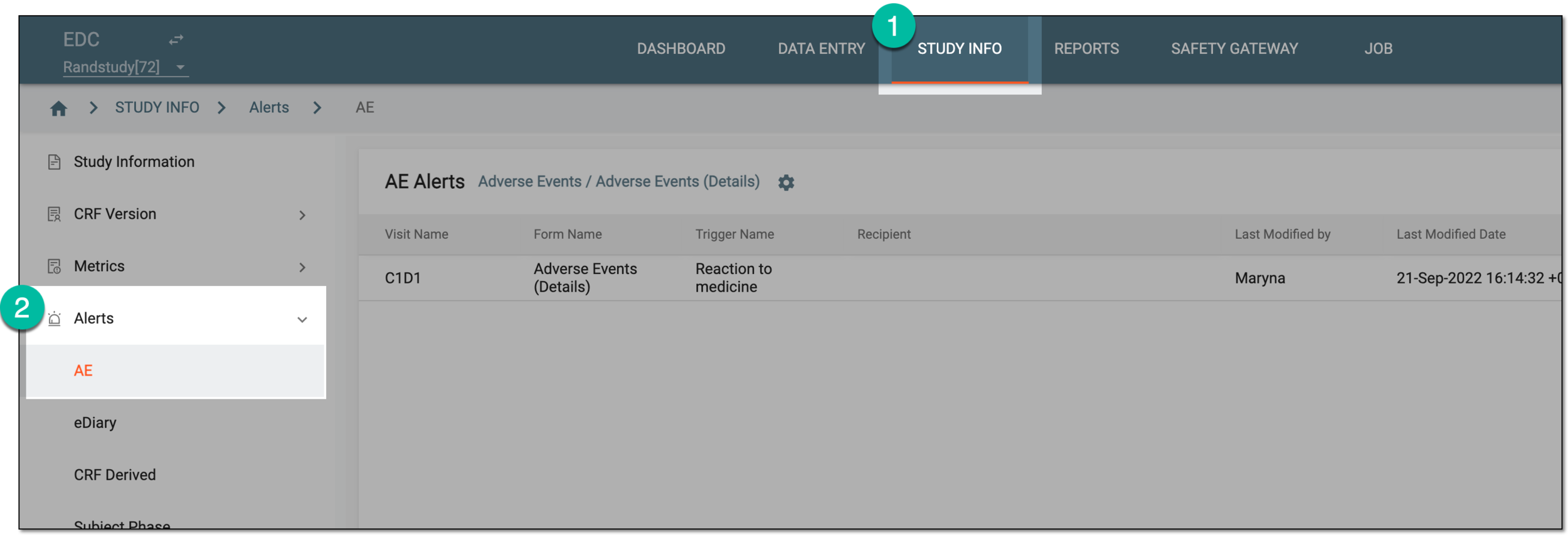Click the AE breadcrumb text
Screen dimensions: 1568x535
tap(365, 108)
